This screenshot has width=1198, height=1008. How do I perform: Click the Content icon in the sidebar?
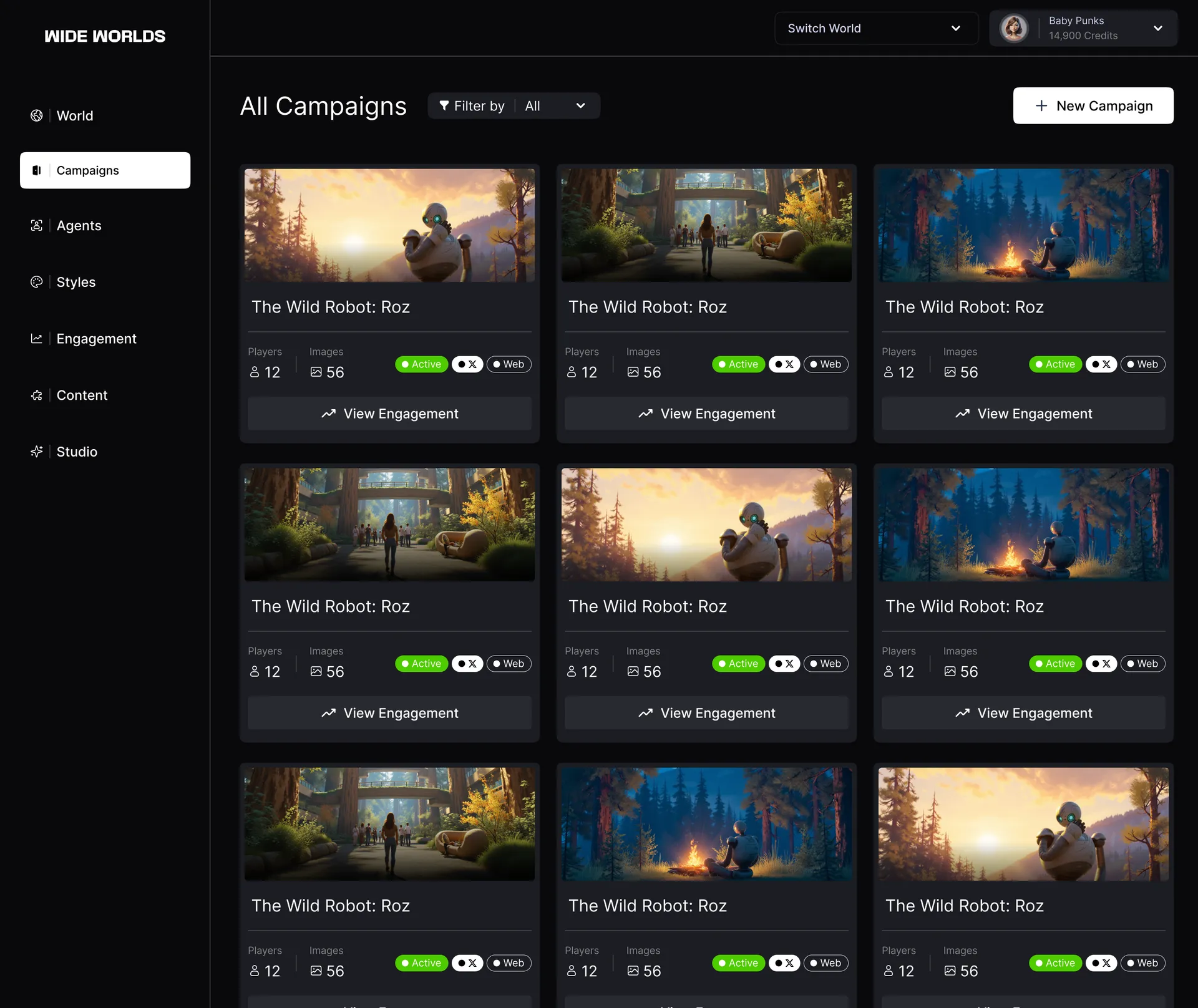37,395
